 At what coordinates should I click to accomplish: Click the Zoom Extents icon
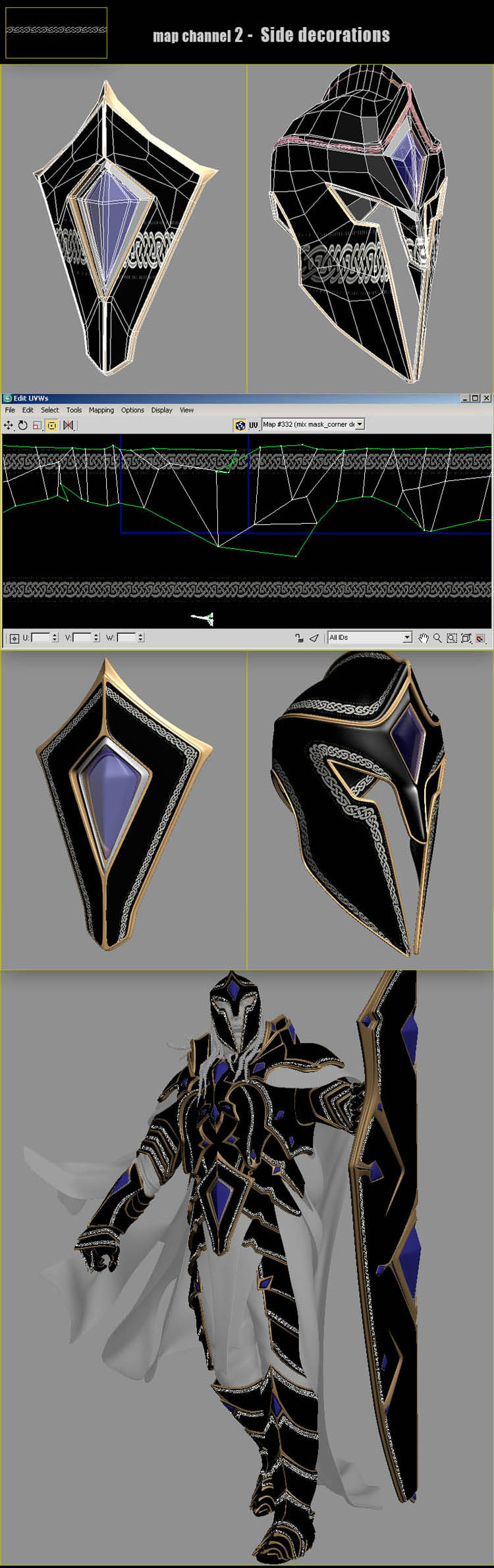[x=466, y=638]
